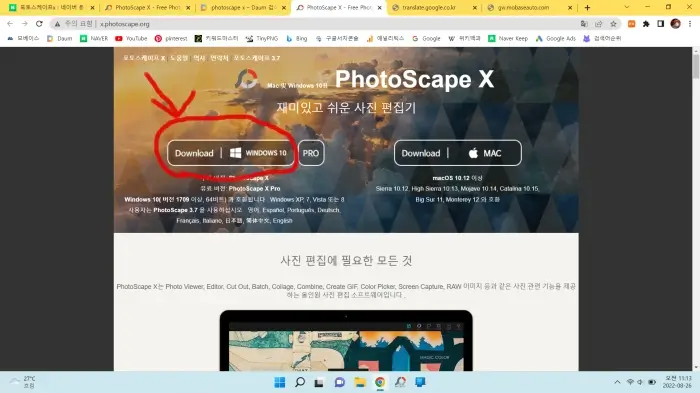Image resolution: width=700 pixels, height=393 pixels.
Task: Open the 연락처 contact menu item
Action: [x=219, y=58]
